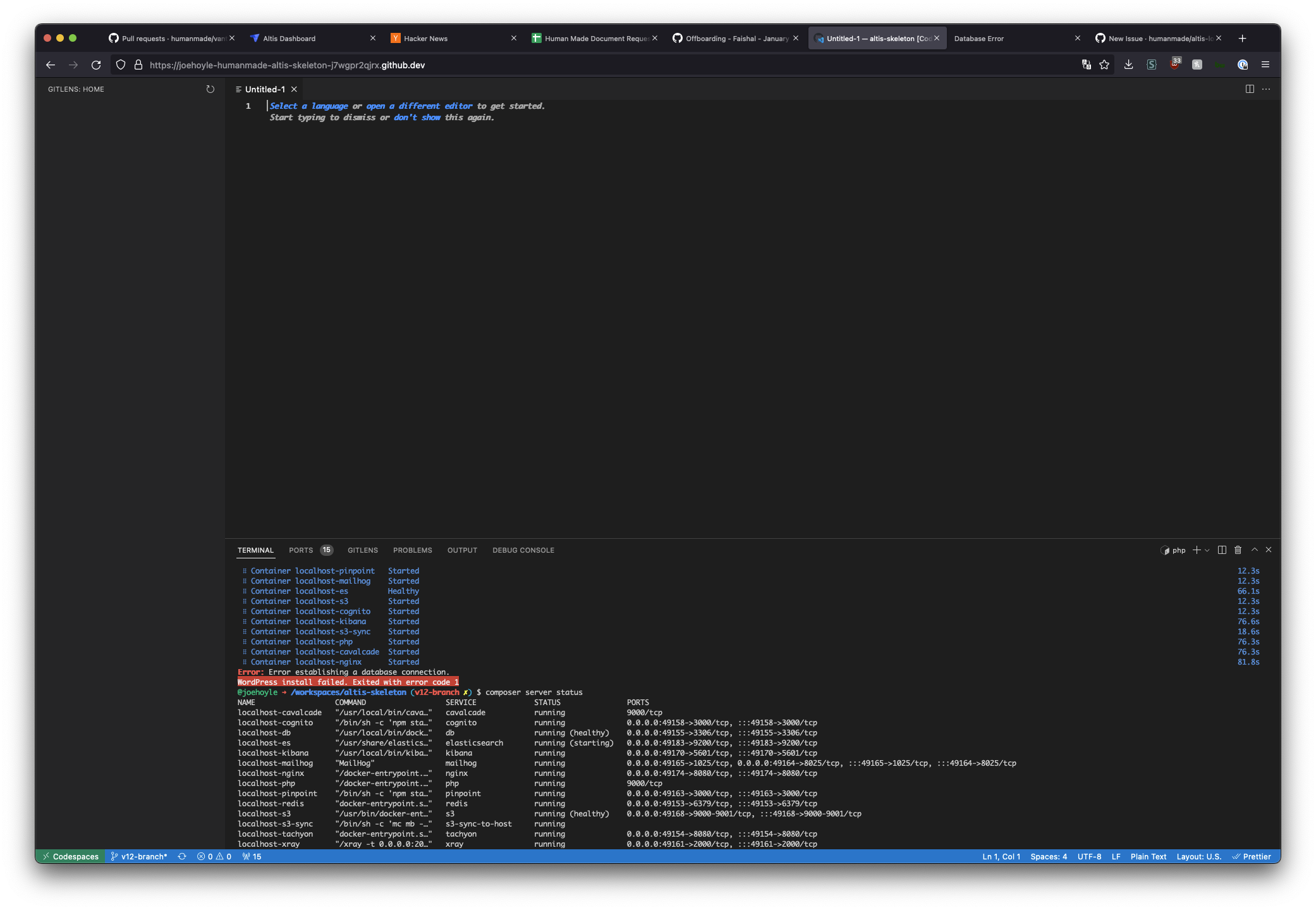Click the Prettier status bar item

coord(1252,857)
